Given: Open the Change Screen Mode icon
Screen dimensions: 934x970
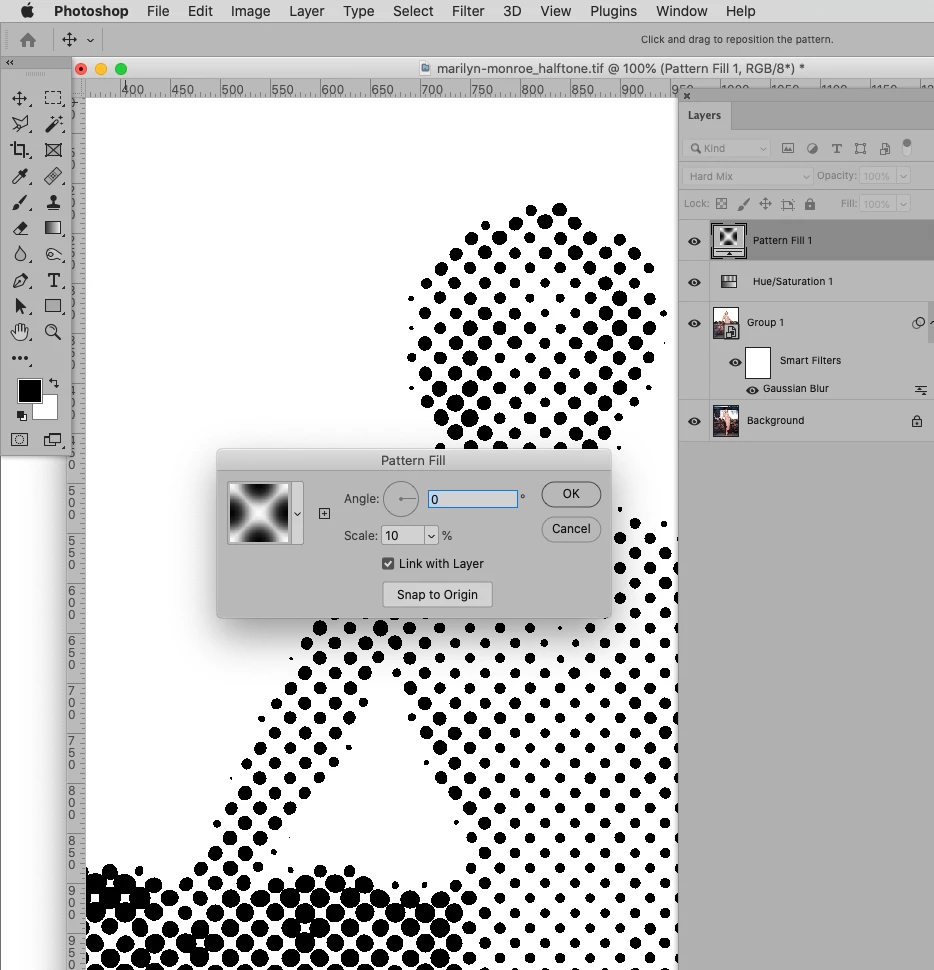Looking at the screenshot, I should click(x=53, y=440).
